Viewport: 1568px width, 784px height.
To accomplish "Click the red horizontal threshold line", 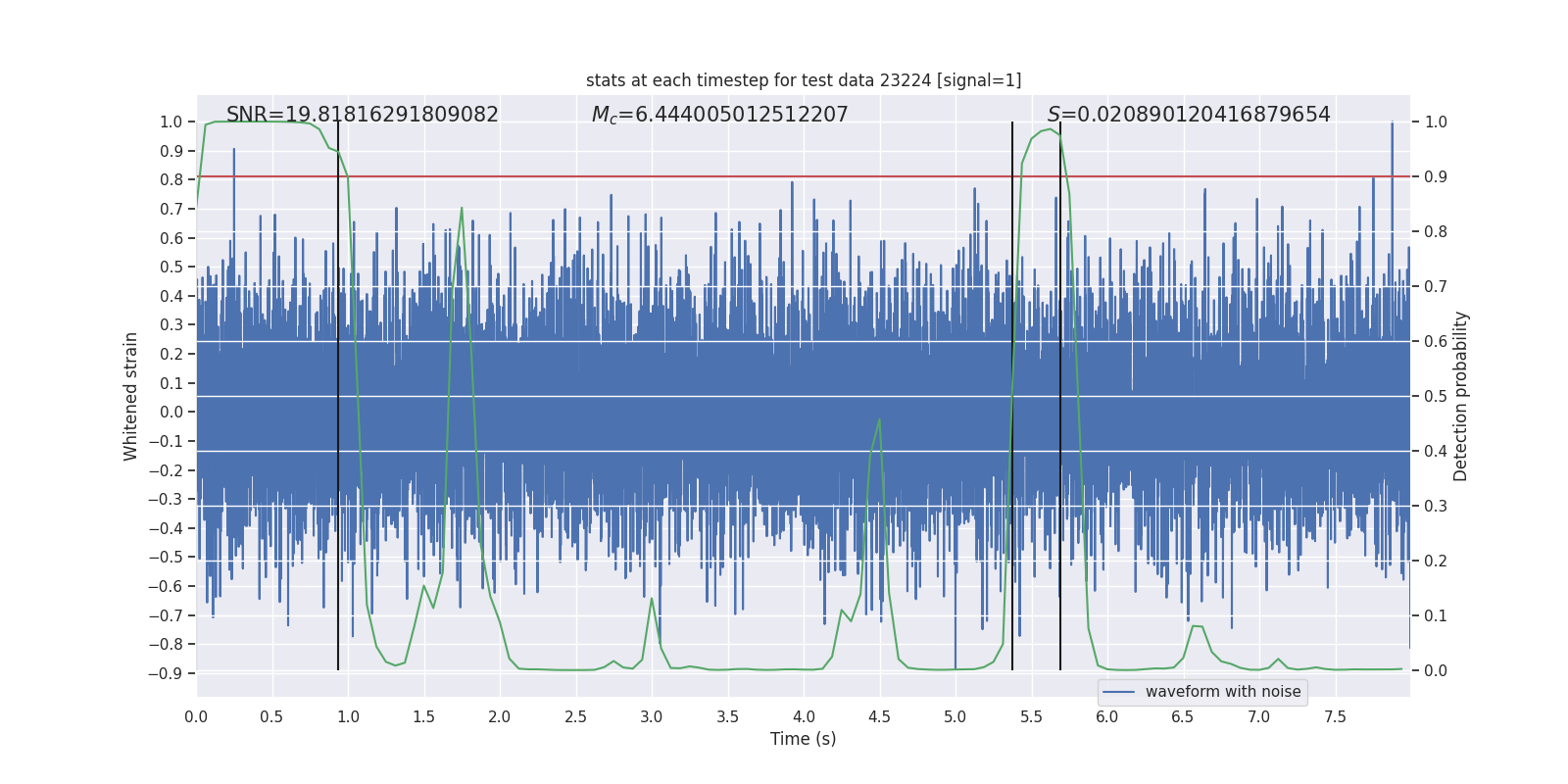I will pyautogui.click(x=804, y=176).
